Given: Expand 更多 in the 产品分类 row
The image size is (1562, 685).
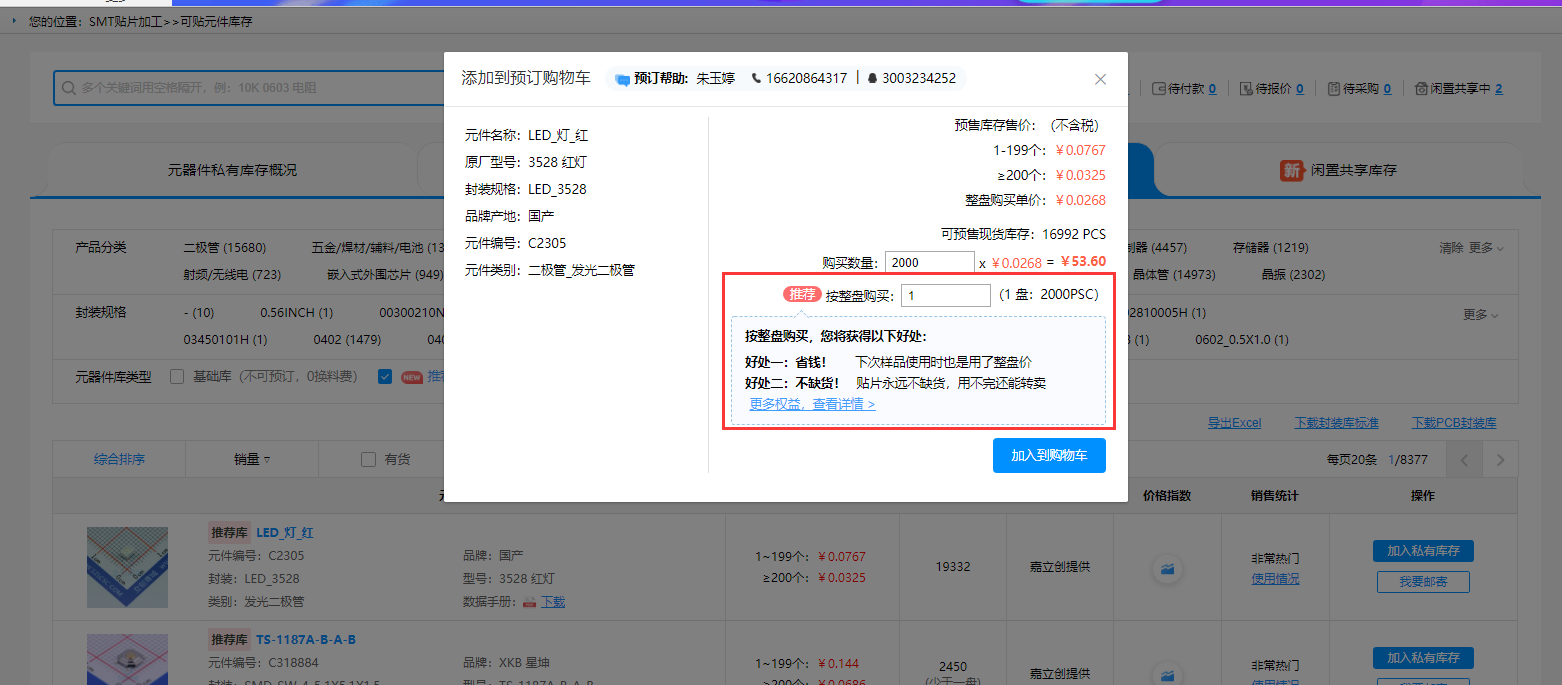Looking at the screenshot, I should (x=1486, y=248).
